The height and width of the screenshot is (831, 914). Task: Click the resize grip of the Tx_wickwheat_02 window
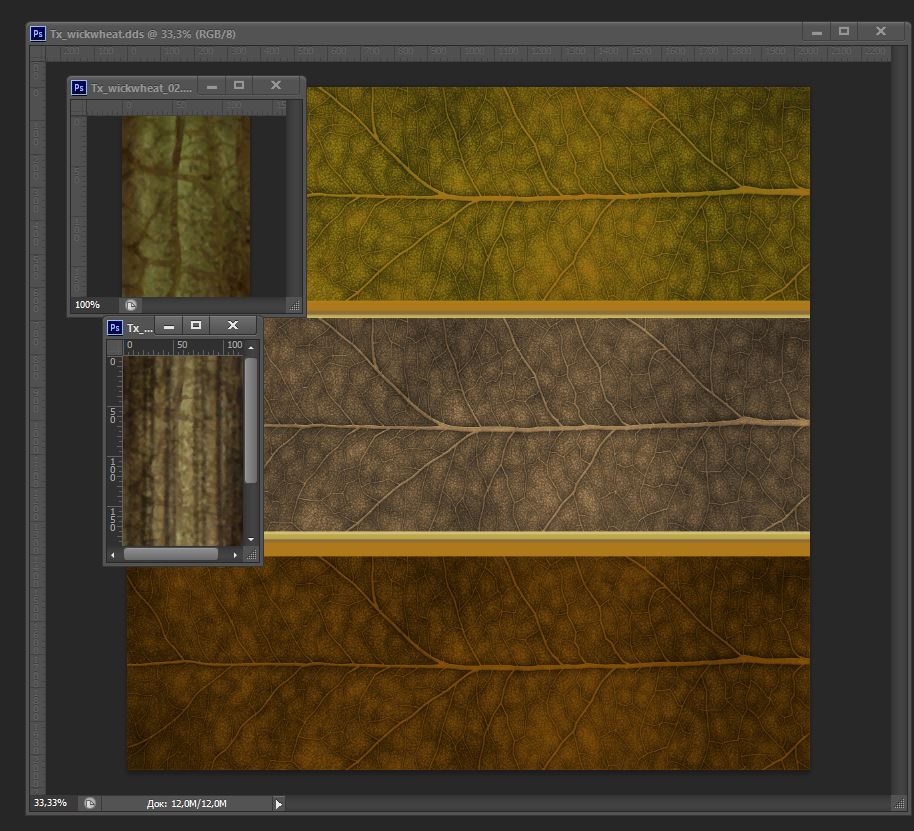pos(294,305)
